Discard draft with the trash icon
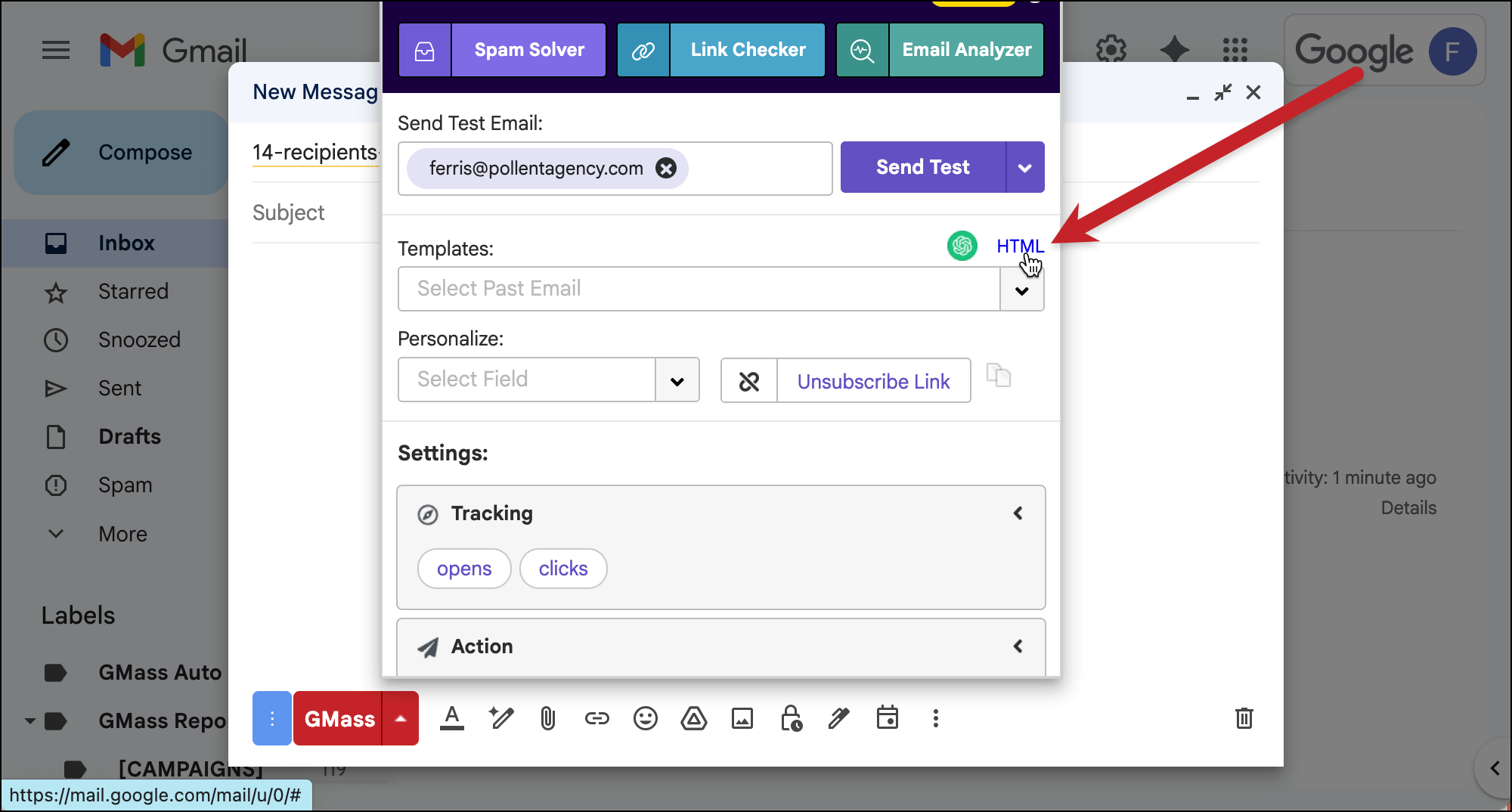 point(1244,718)
